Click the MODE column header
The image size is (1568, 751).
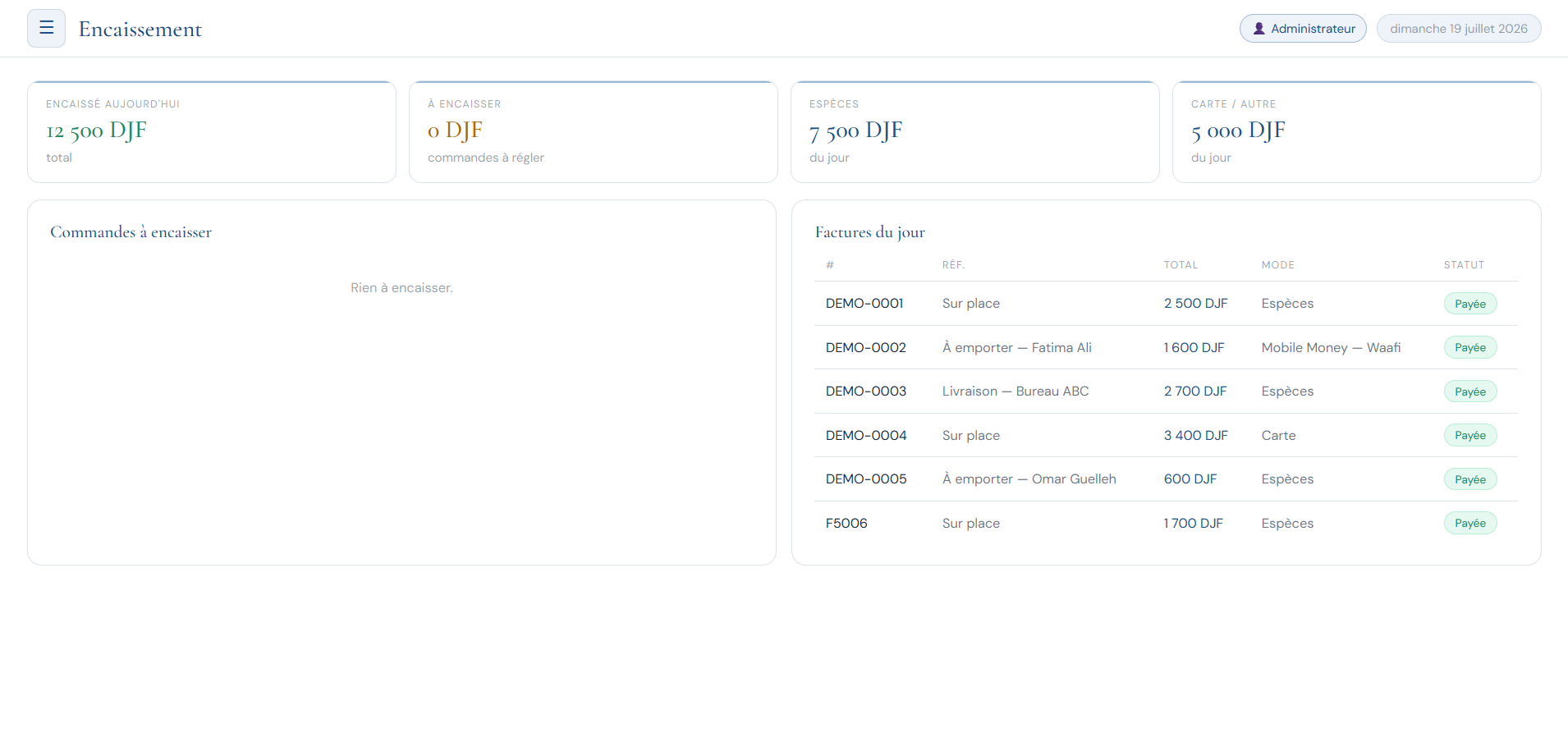(1278, 265)
